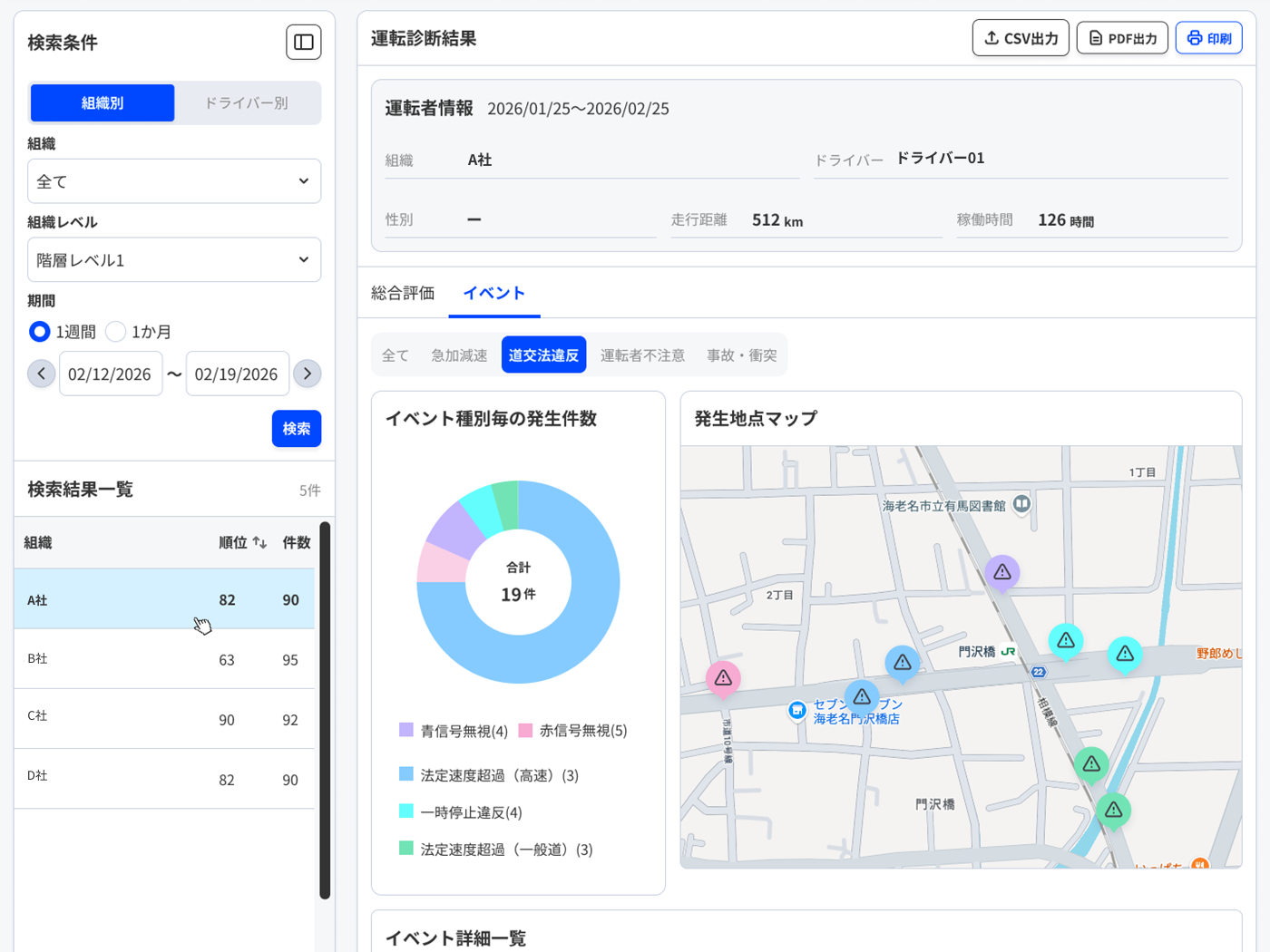Click the purple 青信号無視 legend swatch

pyautogui.click(x=406, y=730)
